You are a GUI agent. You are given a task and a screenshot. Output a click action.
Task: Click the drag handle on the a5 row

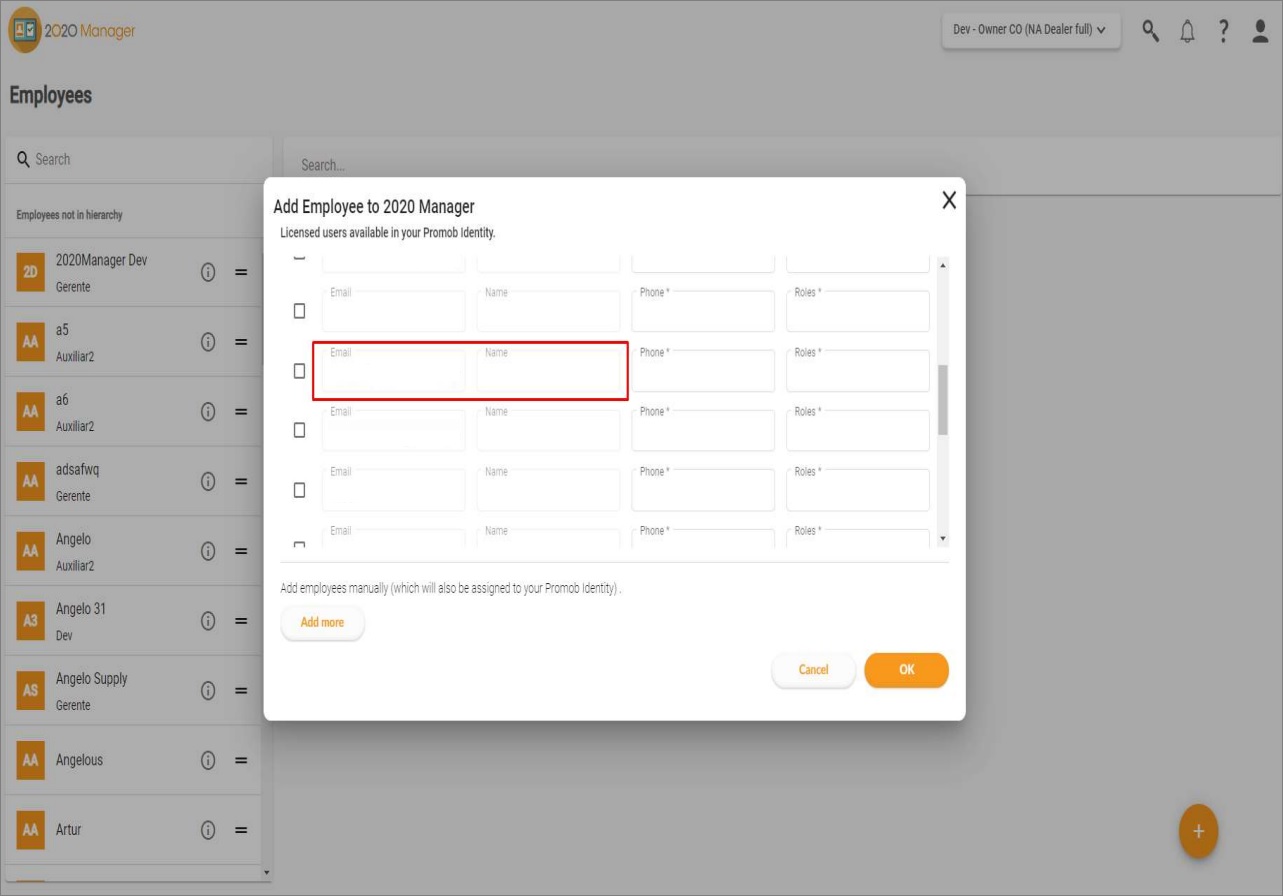[x=241, y=341]
